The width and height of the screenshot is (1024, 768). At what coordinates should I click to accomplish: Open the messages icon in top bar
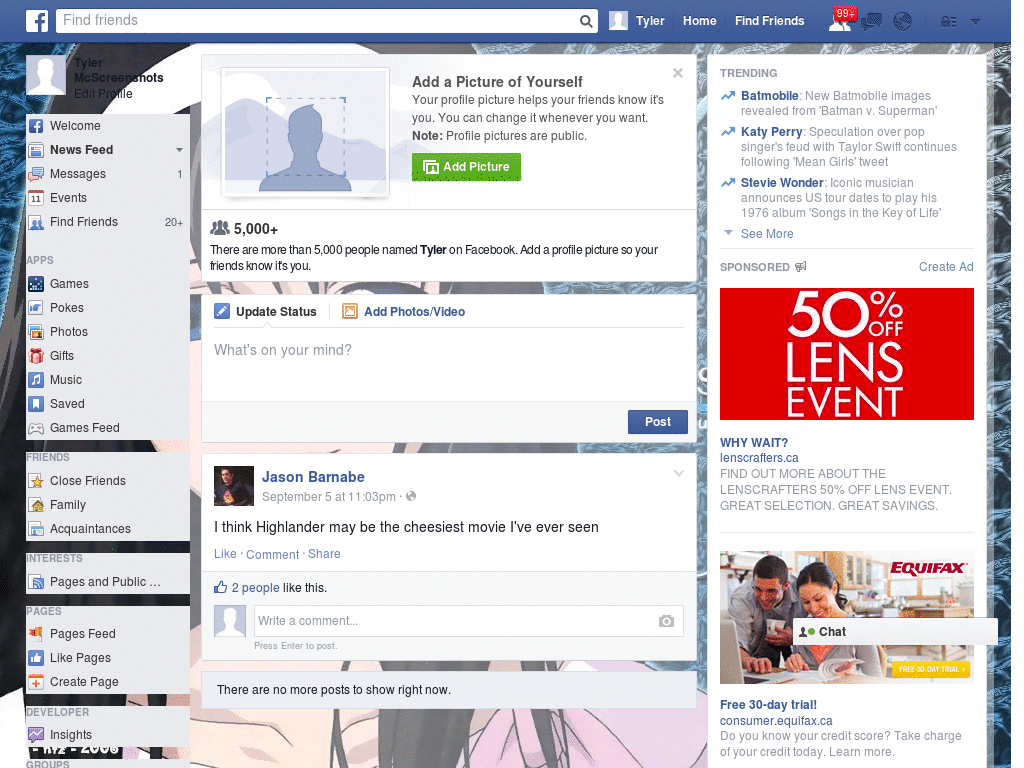click(871, 22)
